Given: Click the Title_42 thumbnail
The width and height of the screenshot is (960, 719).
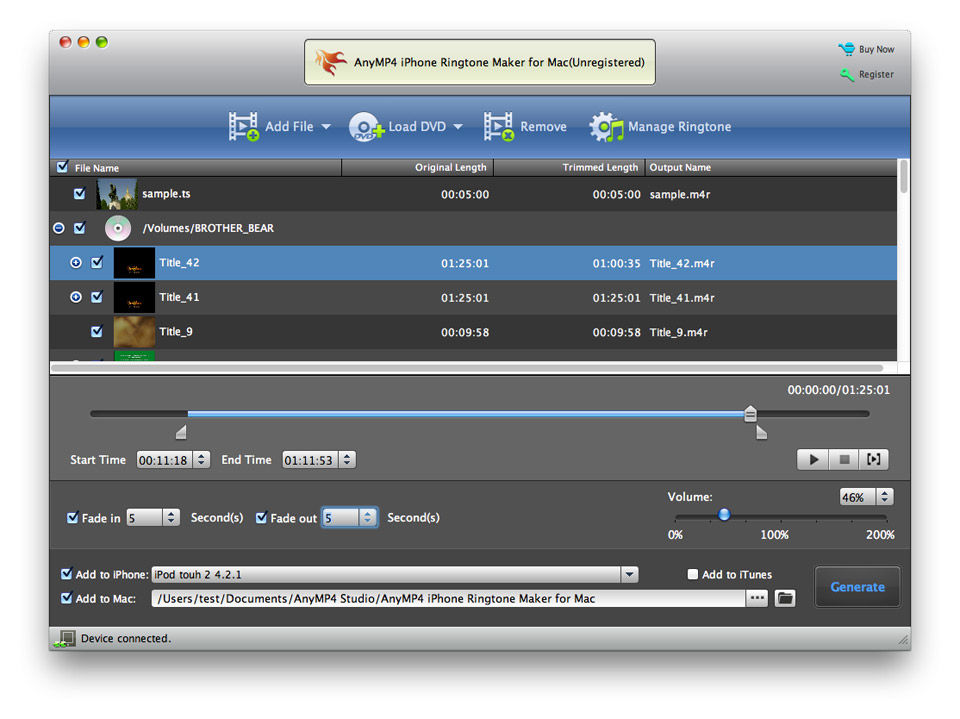Looking at the screenshot, I should pos(134,263).
